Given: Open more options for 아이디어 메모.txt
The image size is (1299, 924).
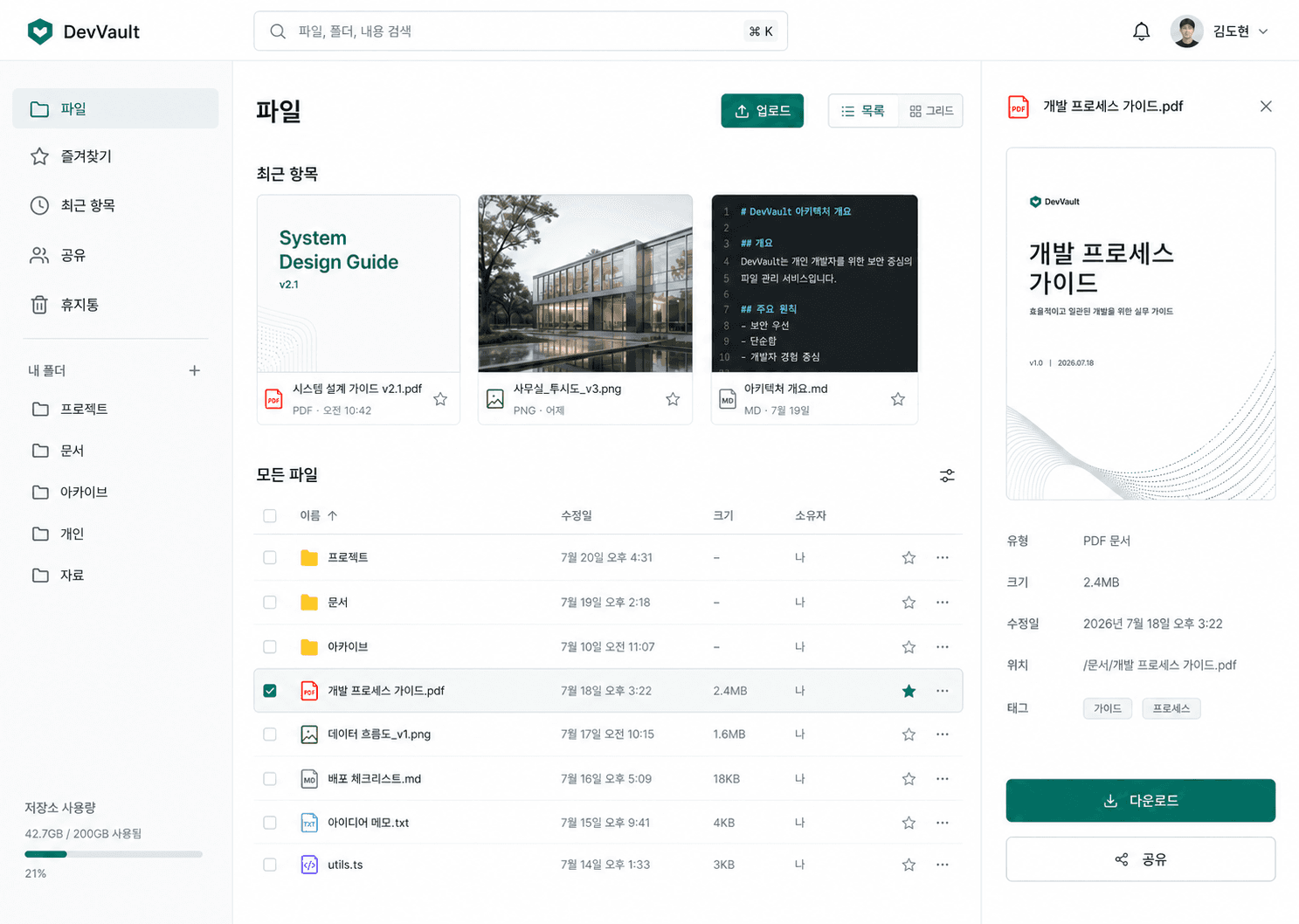Looking at the screenshot, I should pyautogui.click(x=943, y=823).
